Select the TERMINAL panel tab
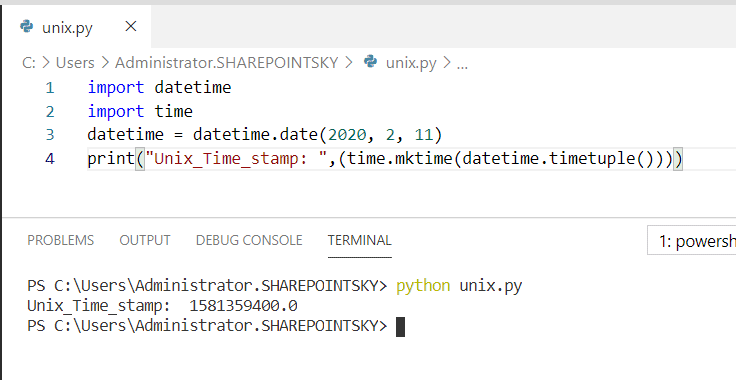 click(360, 240)
